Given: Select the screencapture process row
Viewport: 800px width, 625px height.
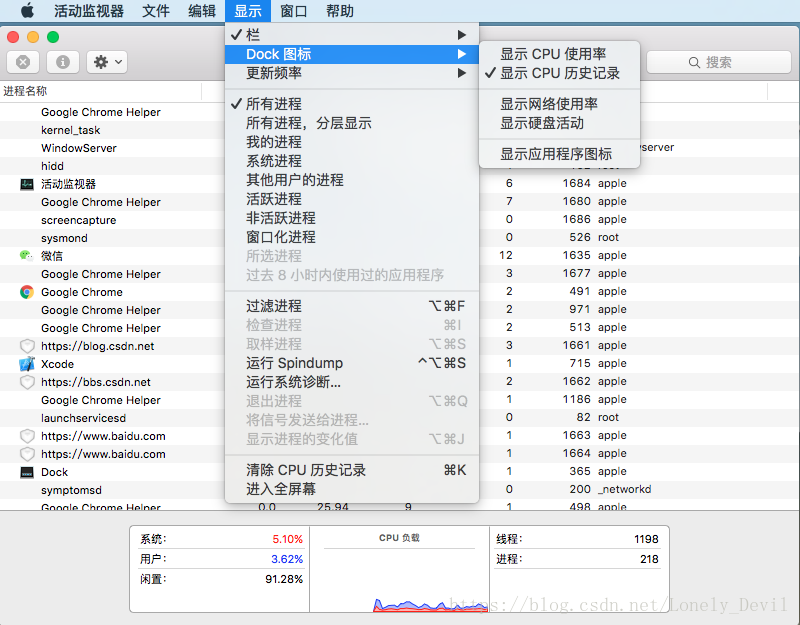Looking at the screenshot, I should coord(112,220).
